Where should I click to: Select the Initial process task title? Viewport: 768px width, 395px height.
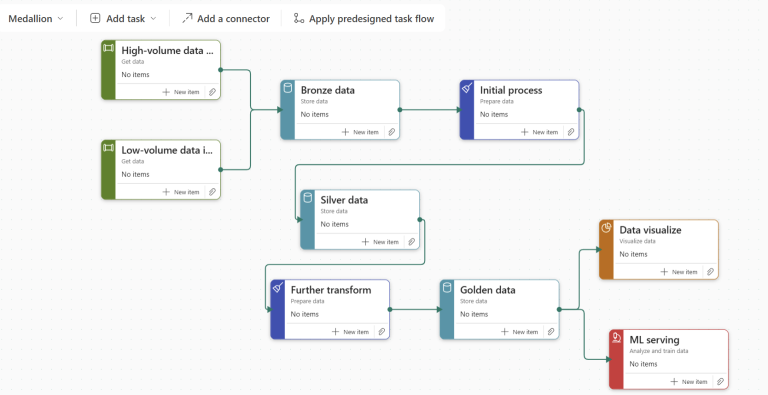(x=511, y=90)
